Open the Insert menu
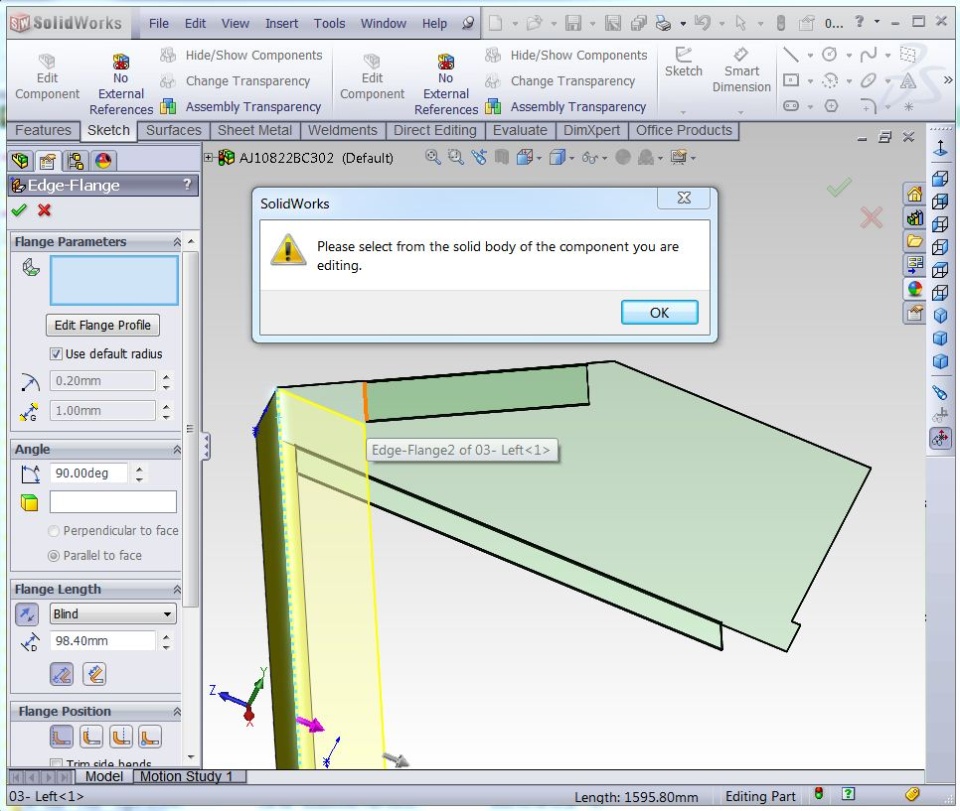The height and width of the screenshot is (811, 960). coord(282,23)
